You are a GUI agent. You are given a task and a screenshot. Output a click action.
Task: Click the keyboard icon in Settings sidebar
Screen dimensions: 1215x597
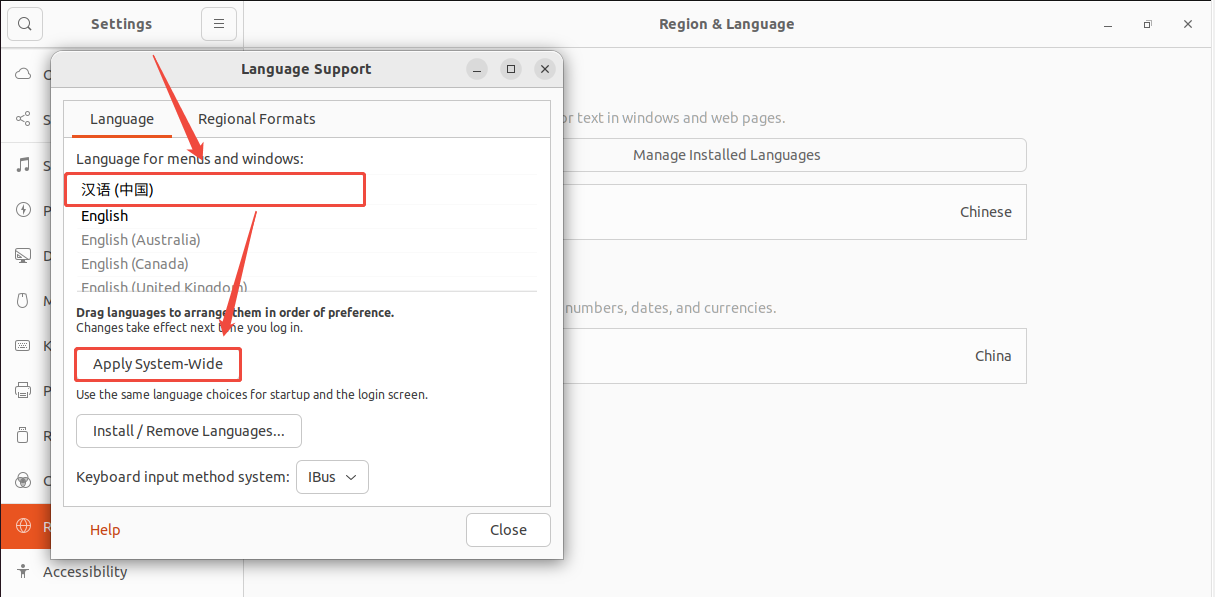point(23,345)
